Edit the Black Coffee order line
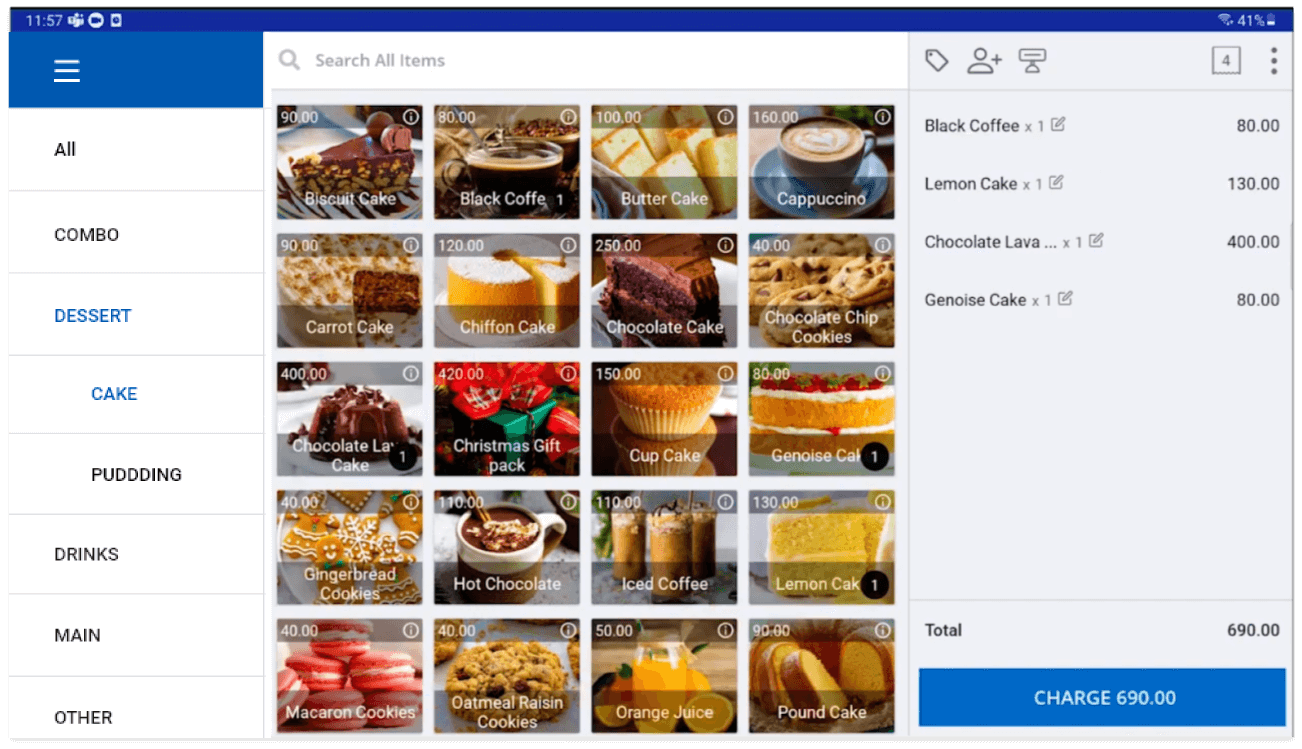The image size is (1302, 749). pos(1058,125)
